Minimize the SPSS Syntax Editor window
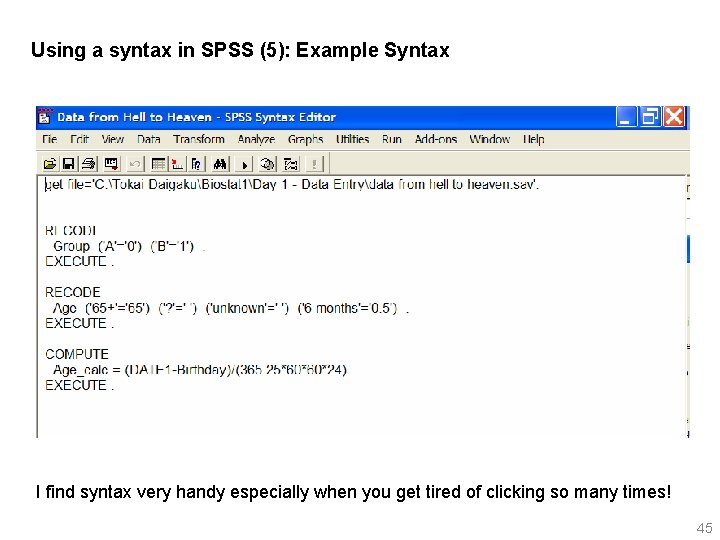 tap(626, 117)
